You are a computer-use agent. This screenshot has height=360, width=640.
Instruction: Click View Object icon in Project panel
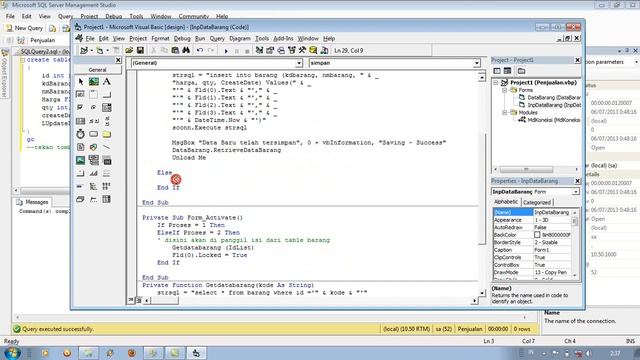[x=507, y=71]
